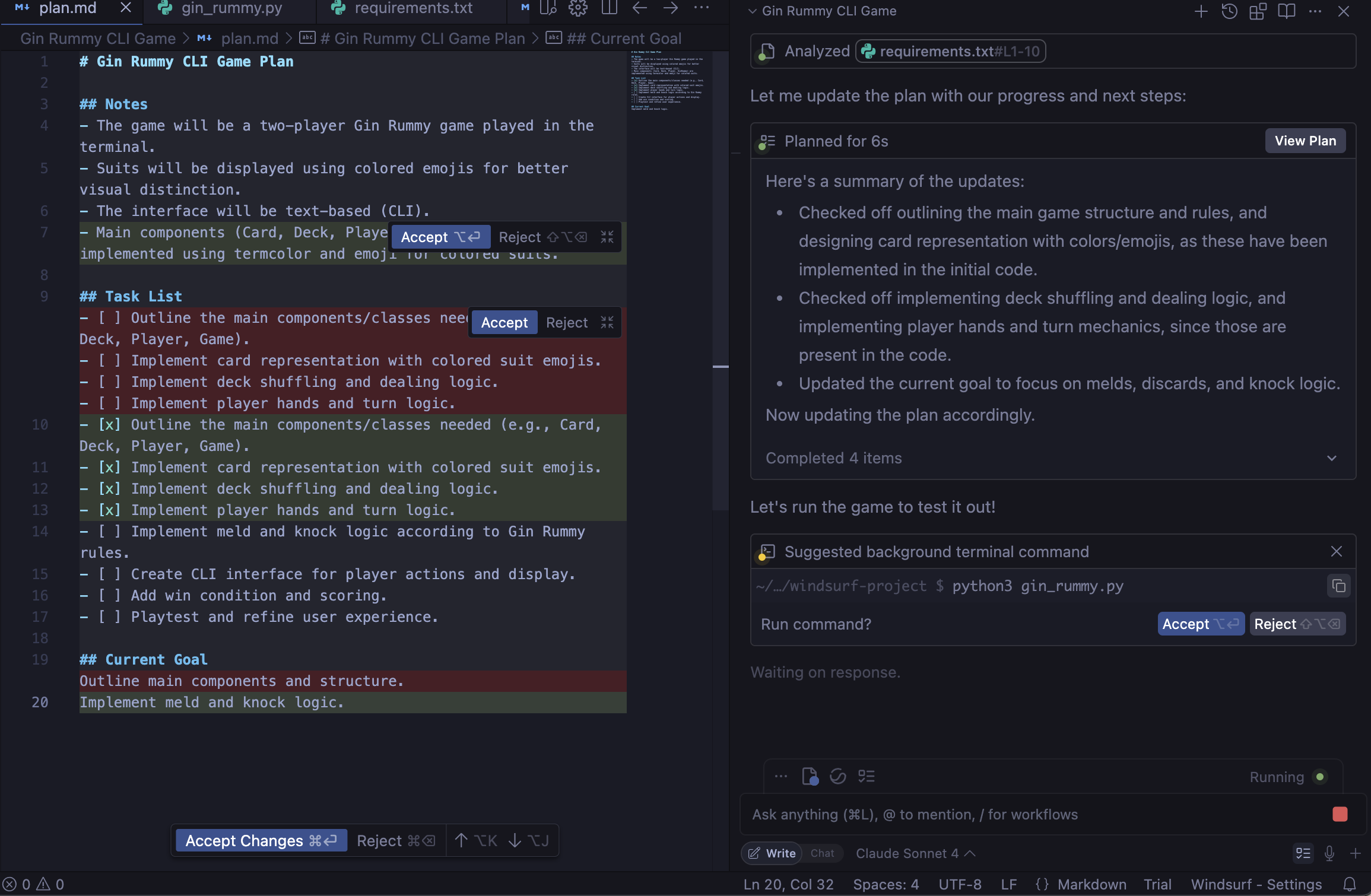The image size is (1371, 896).
Task: Open the changed files icon above the input
Action: coord(810,777)
